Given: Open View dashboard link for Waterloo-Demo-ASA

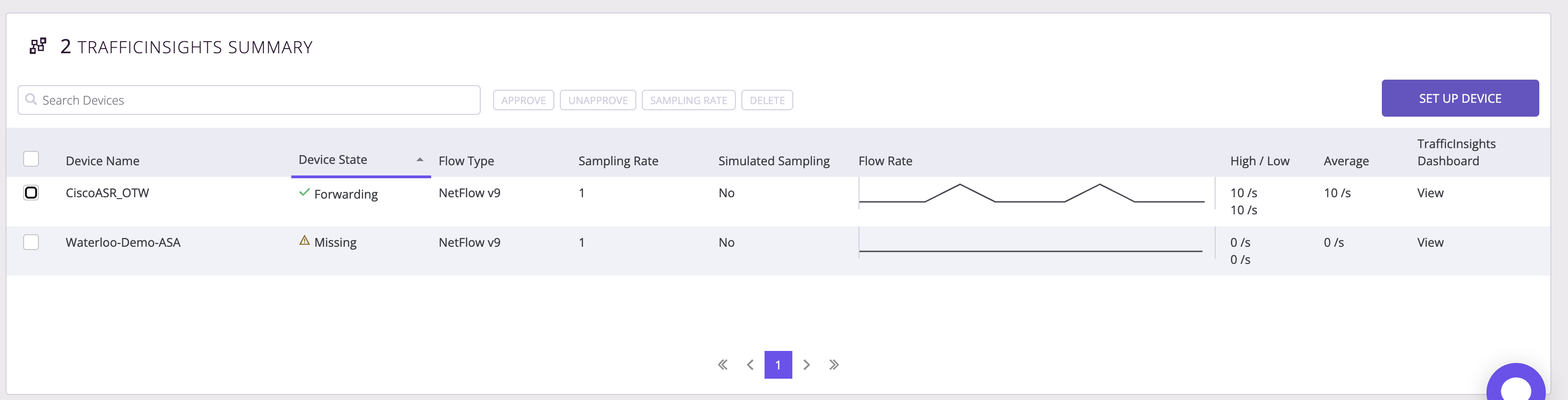Looking at the screenshot, I should pos(1430,242).
